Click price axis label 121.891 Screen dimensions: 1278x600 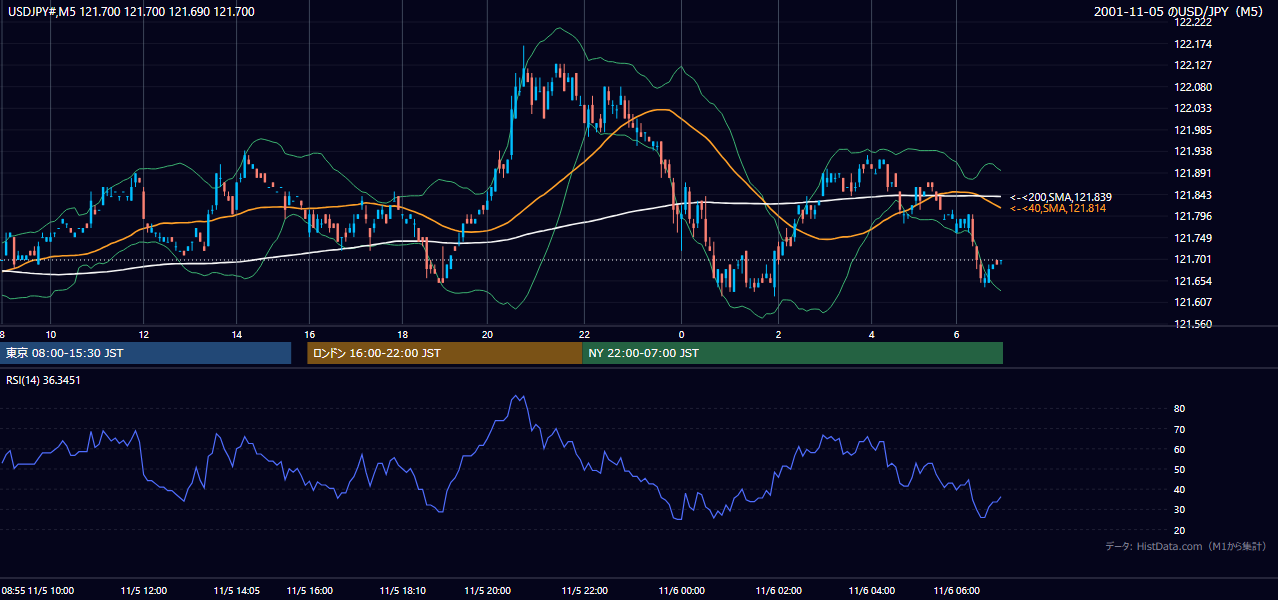pyautogui.click(x=1192, y=173)
